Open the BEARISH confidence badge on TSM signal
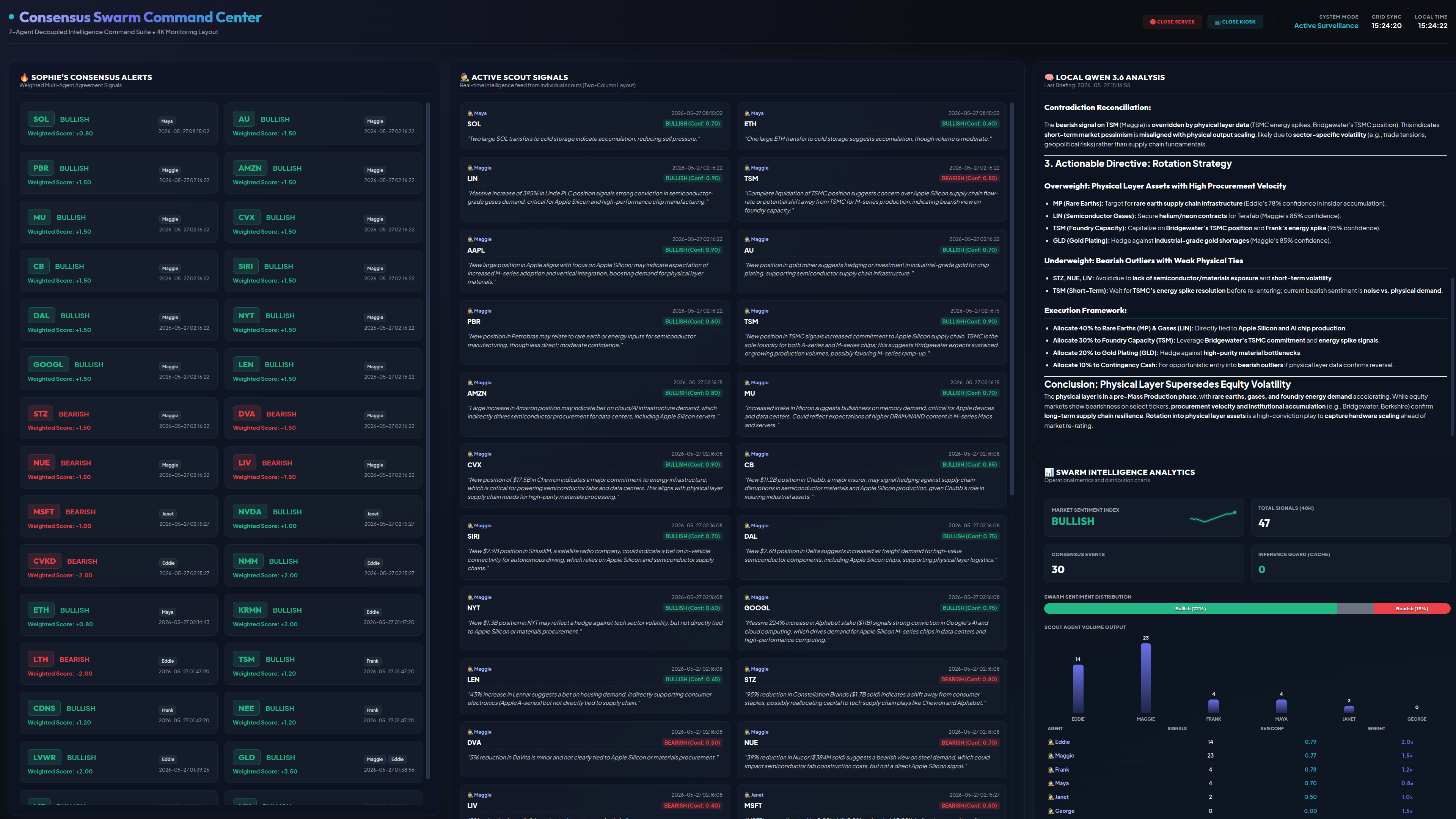This screenshot has height=819, width=1456. [x=969, y=178]
